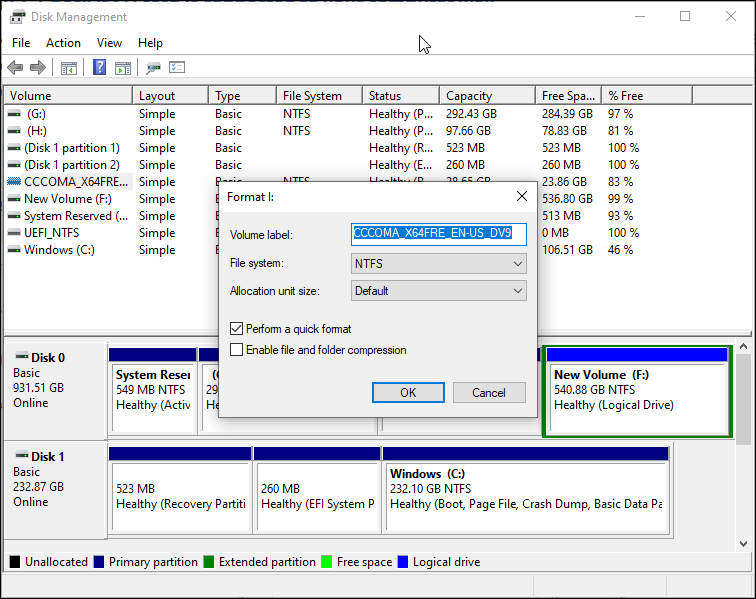Click the Volume label text field
The image size is (756, 599).
pyautogui.click(x=439, y=234)
